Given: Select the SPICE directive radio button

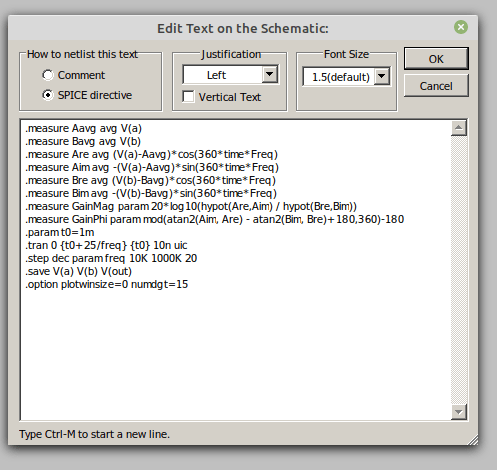Looking at the screenshot, I should (48, 95).
